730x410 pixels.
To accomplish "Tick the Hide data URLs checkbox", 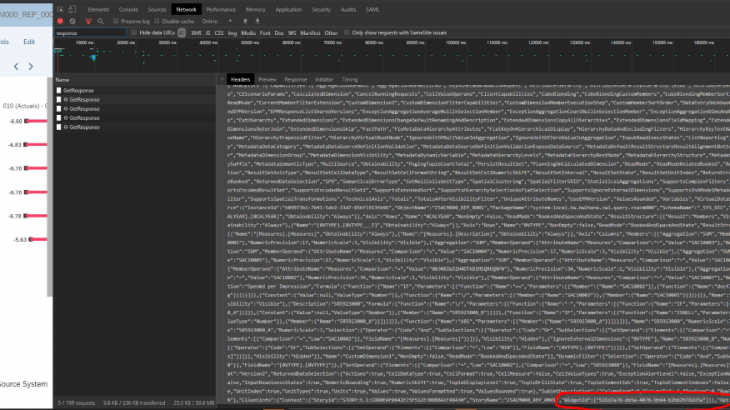I will (135, 33).
